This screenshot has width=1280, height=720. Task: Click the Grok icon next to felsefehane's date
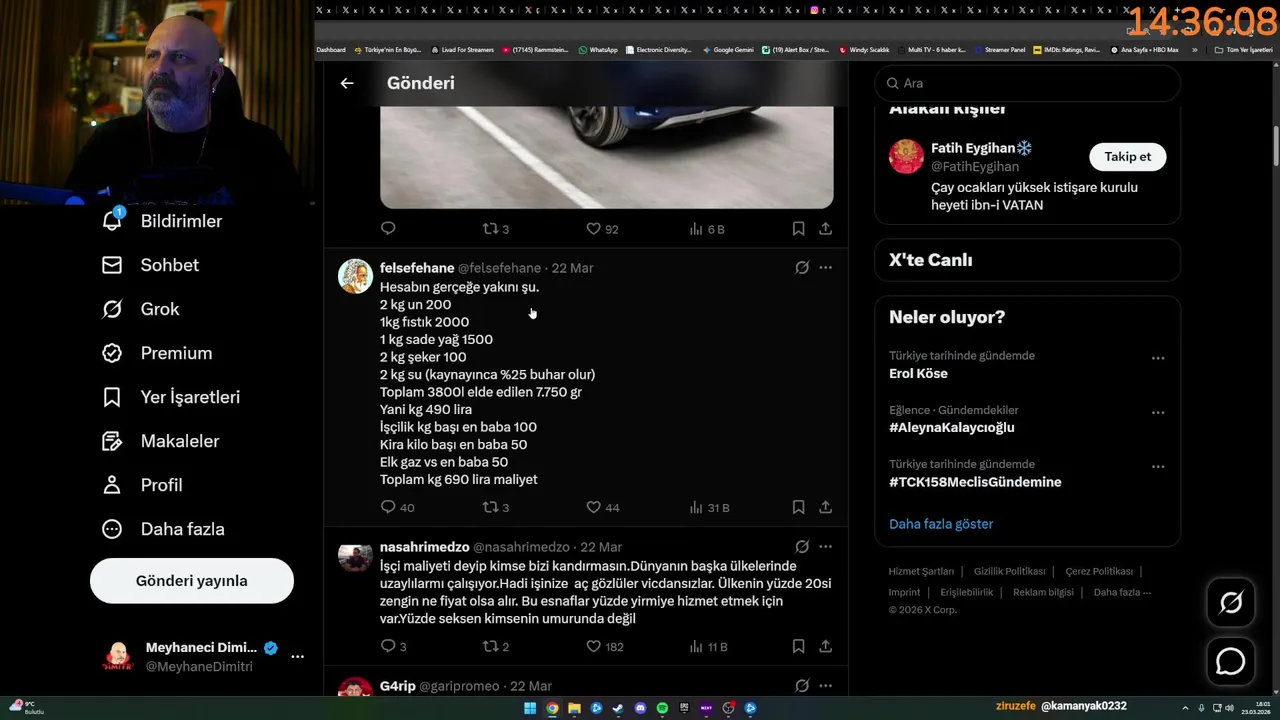tap(802, 268)
